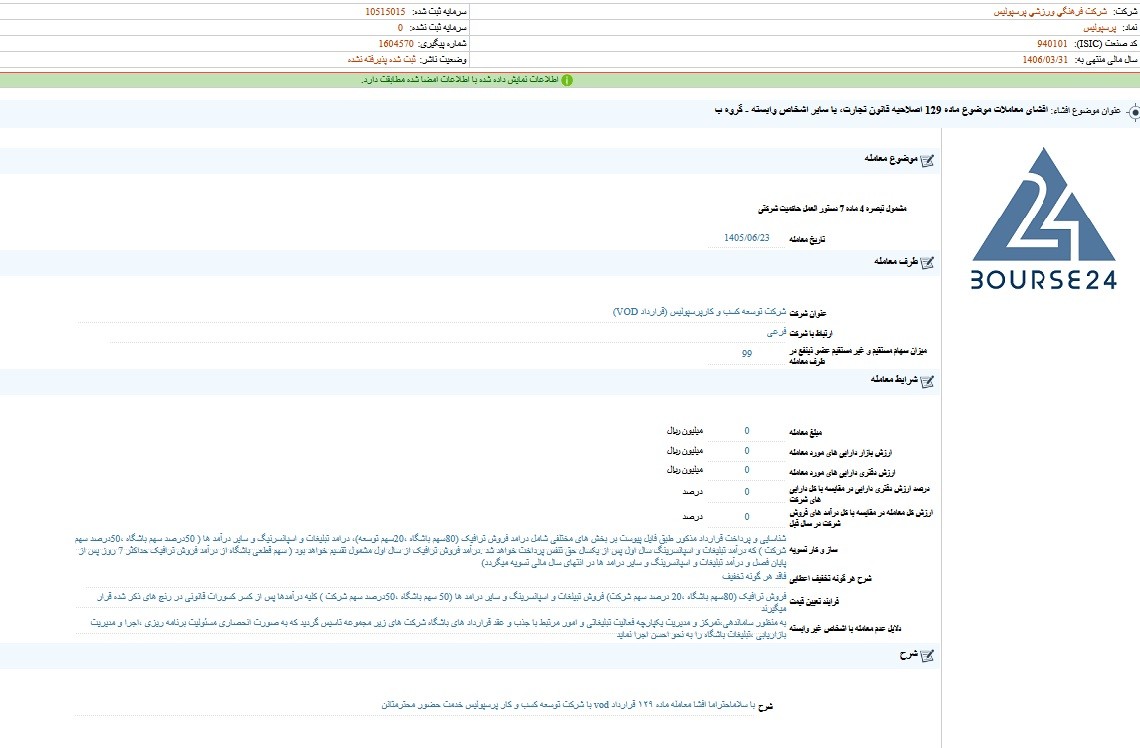The width and height of the screenshot is (1140, 748).
Task: Click the symbol value پرسپولیس
Action: 1099,28
